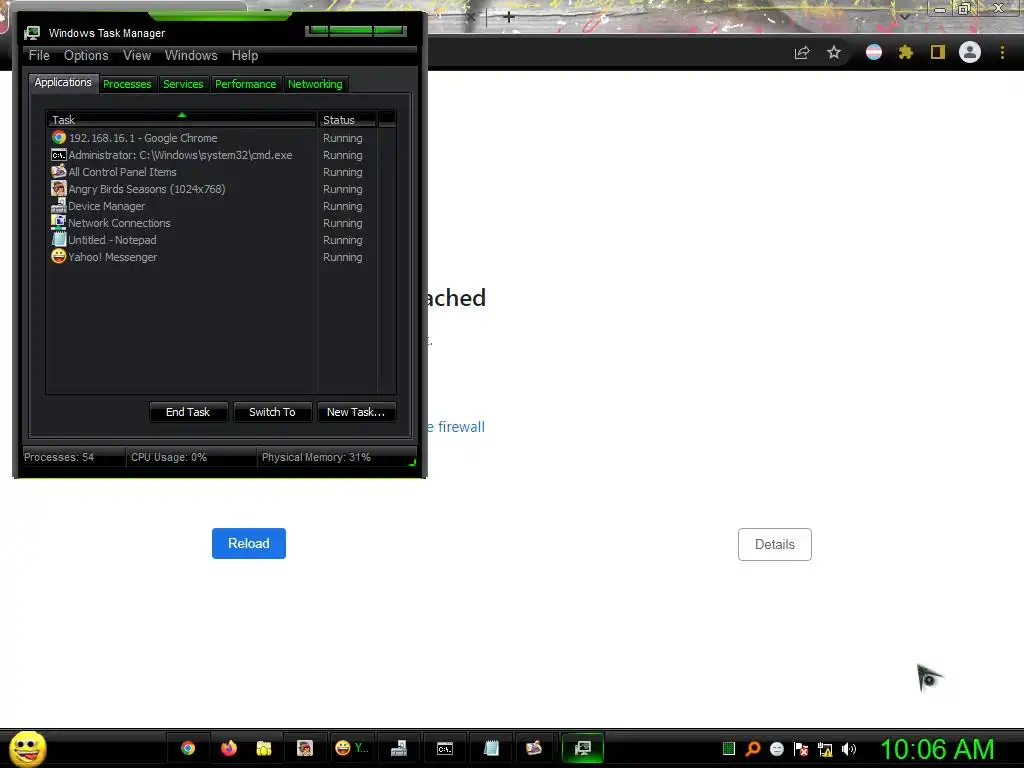
Task: Open the Chrome extensions puzzle icon
Action: tap(905, 52)
